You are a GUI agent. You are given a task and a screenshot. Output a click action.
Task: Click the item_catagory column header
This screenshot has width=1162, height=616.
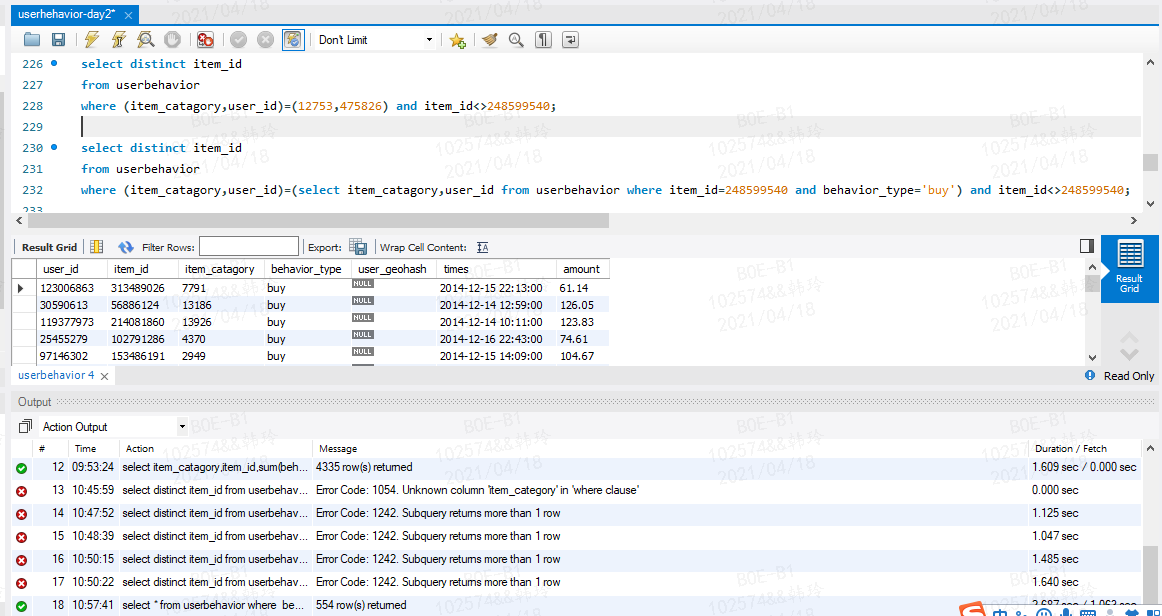[222, 269]
